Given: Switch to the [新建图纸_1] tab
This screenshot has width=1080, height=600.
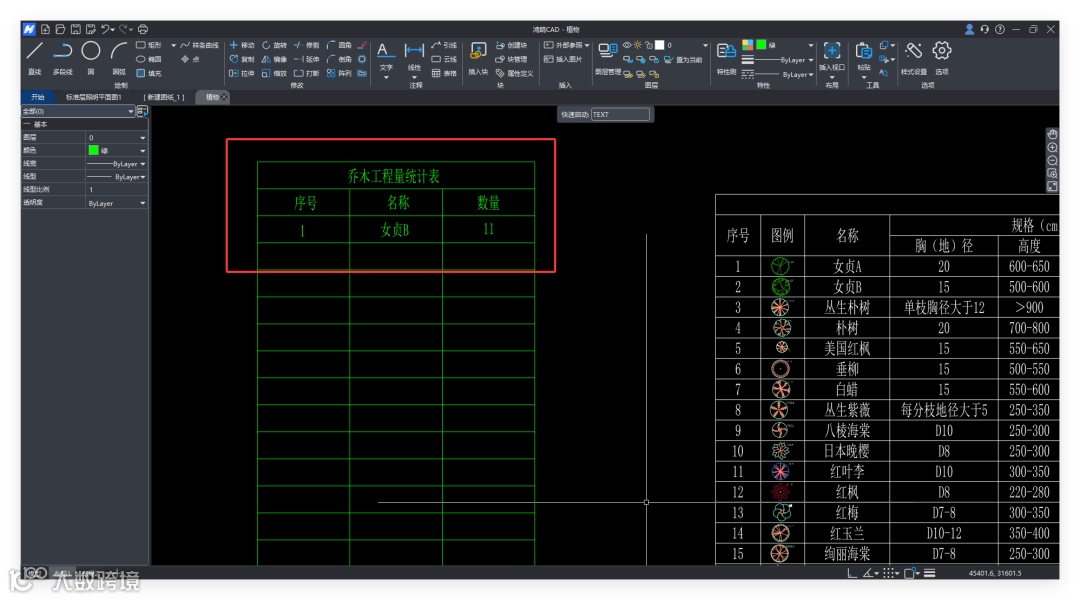Looking at the screenshot, I should [165, 97].
